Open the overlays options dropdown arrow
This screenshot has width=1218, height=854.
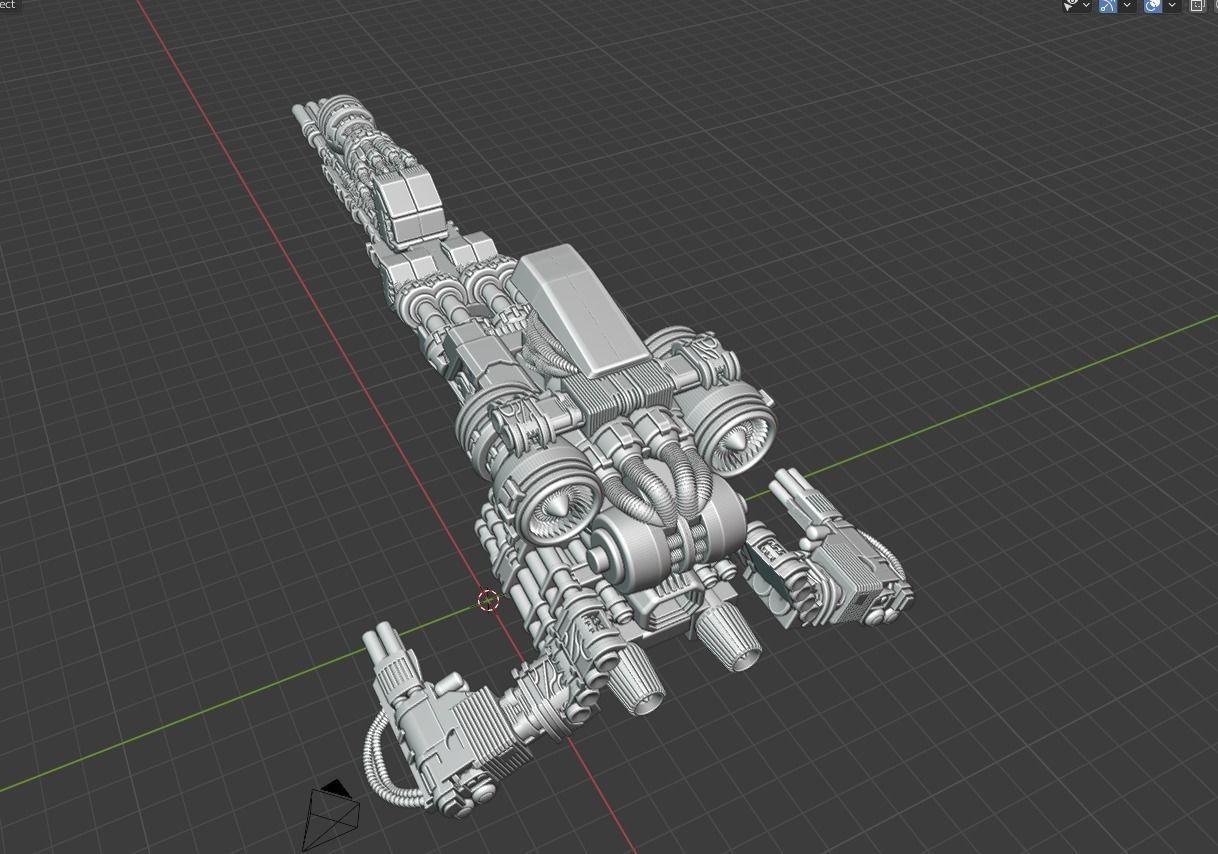click(x=1172, y=5)
